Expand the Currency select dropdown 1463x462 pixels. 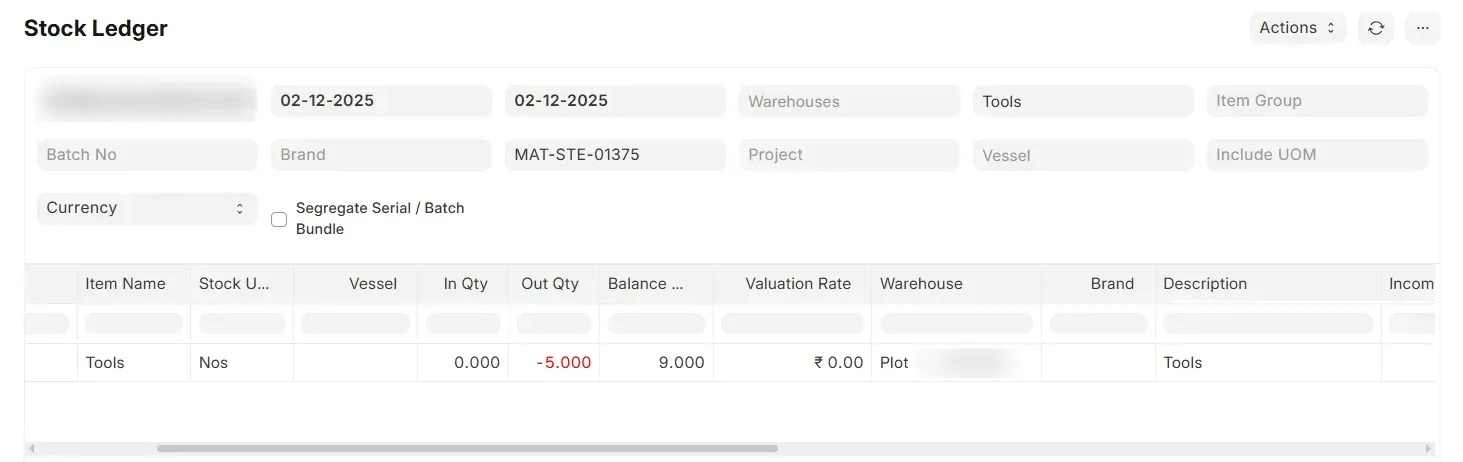(147, 208)
